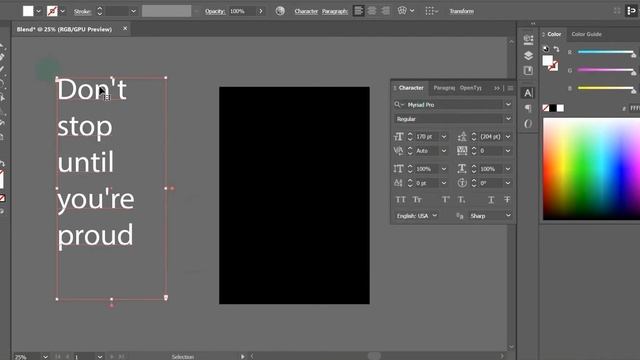The width and height of the screenshot is (640, 360).
Task: Open the Stroke swatch dropdown arrow
Action: [62, 11]
